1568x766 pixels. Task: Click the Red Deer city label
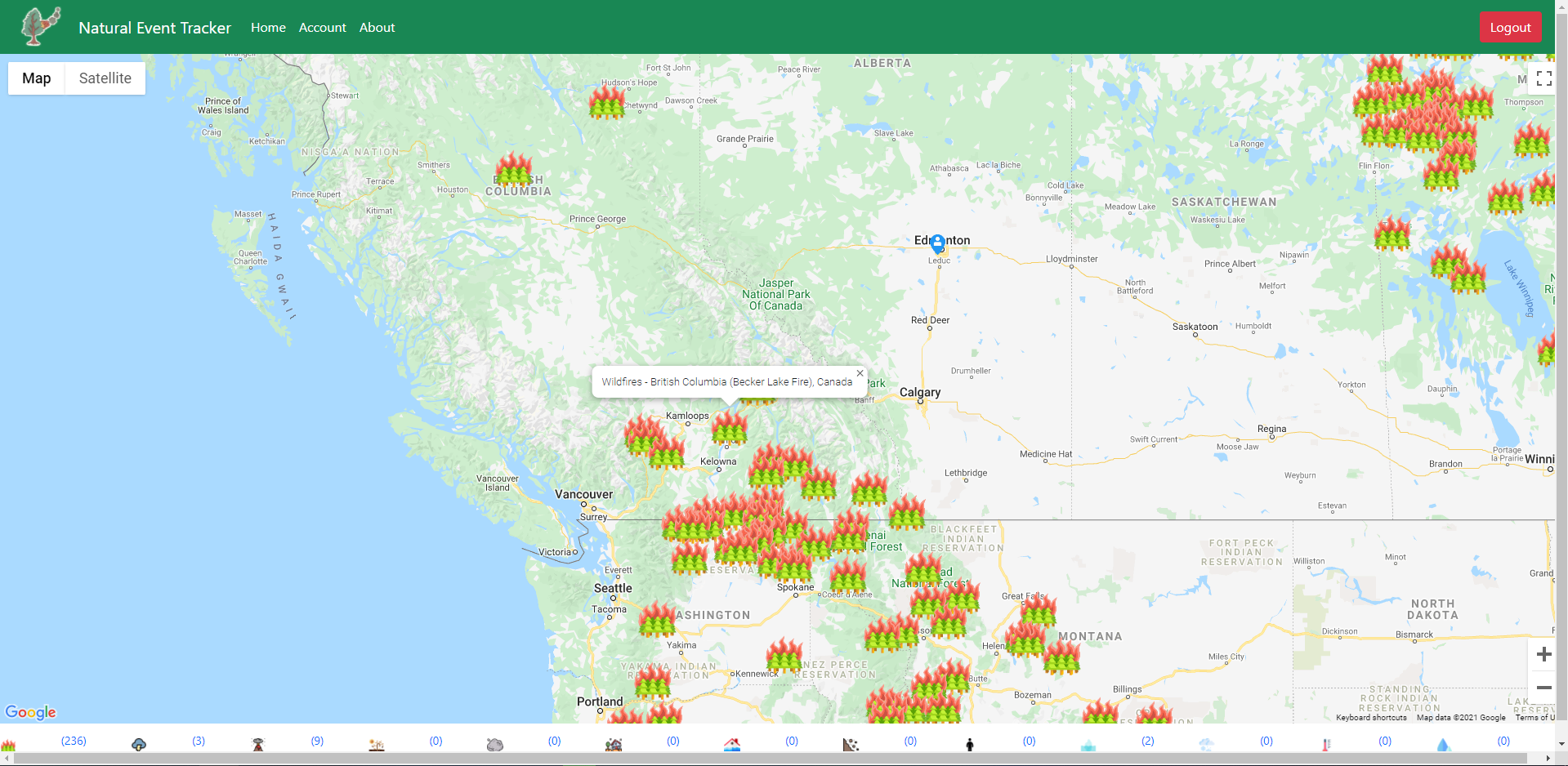tap(930, 320)
